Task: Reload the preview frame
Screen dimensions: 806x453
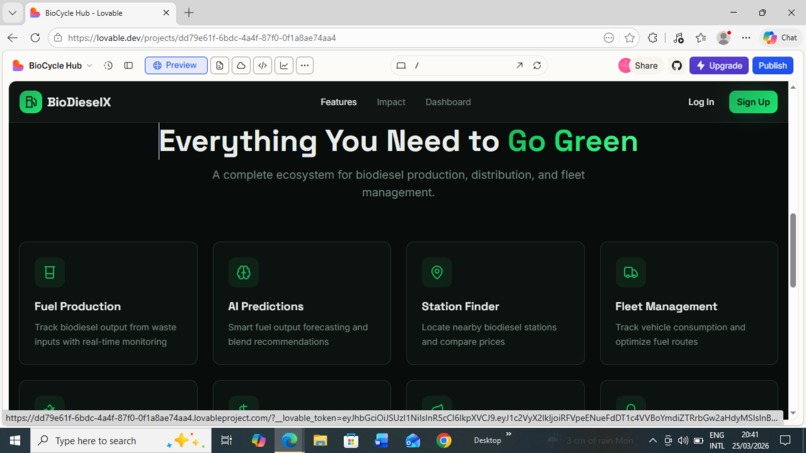Action: [x=537, y=65]
